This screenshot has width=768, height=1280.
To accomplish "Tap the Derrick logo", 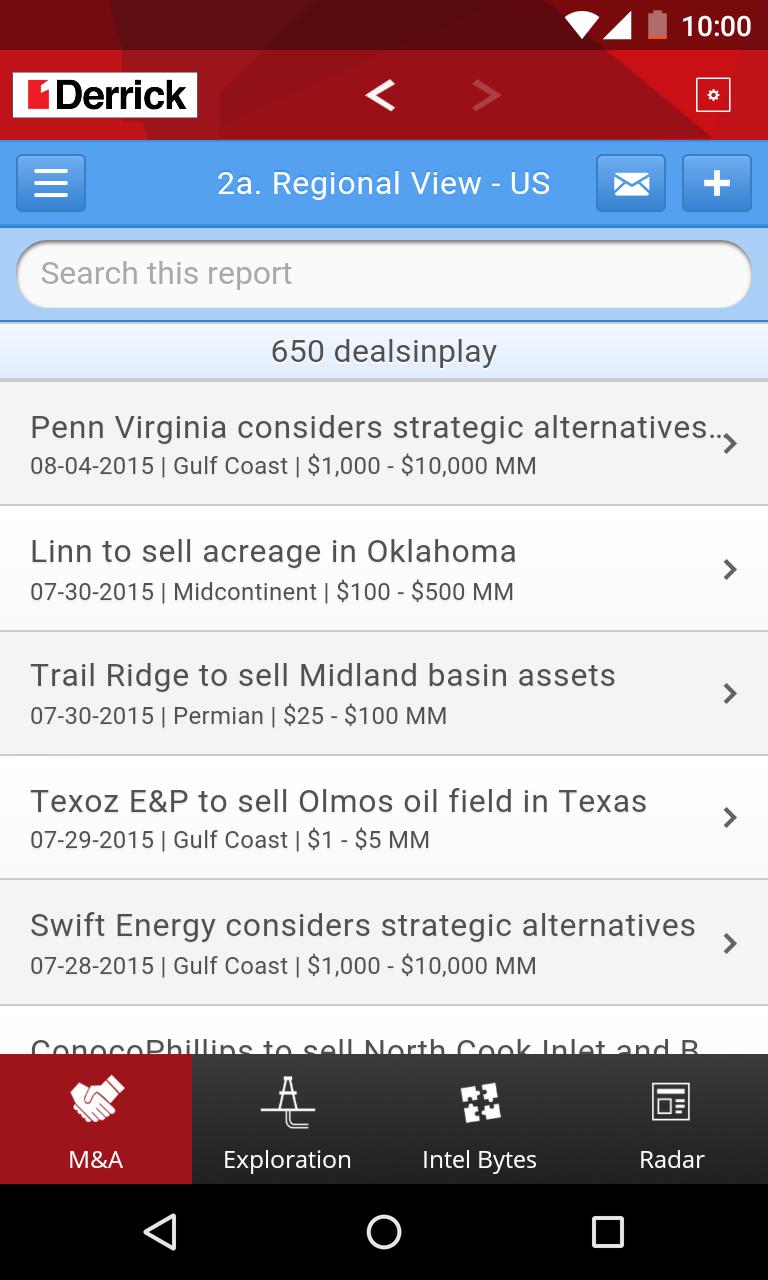I will coord(105,95).
